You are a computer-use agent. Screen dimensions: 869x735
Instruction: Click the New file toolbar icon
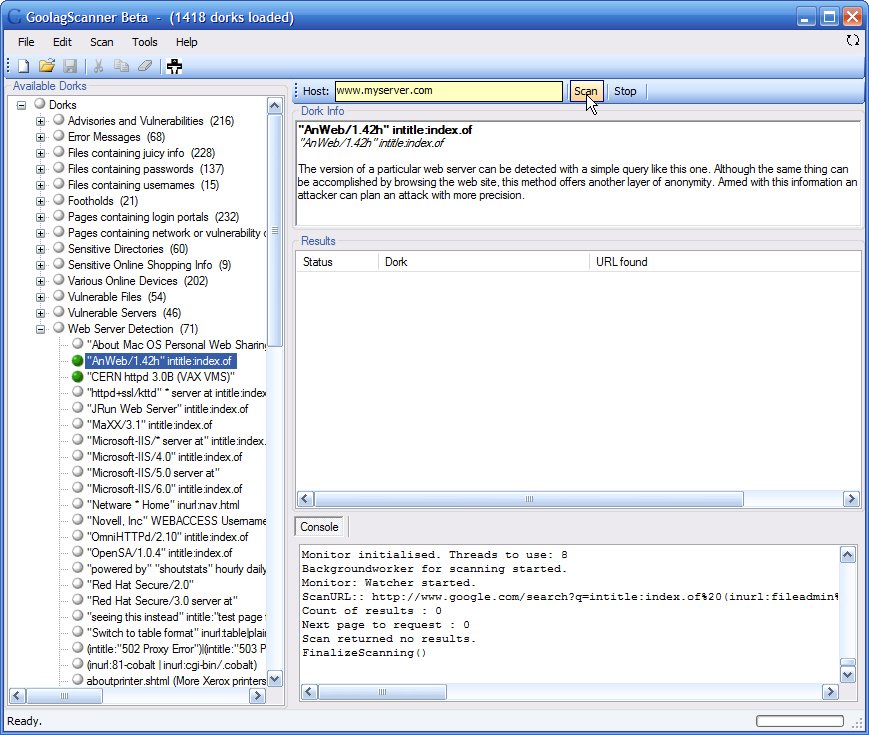pos(24,67)
